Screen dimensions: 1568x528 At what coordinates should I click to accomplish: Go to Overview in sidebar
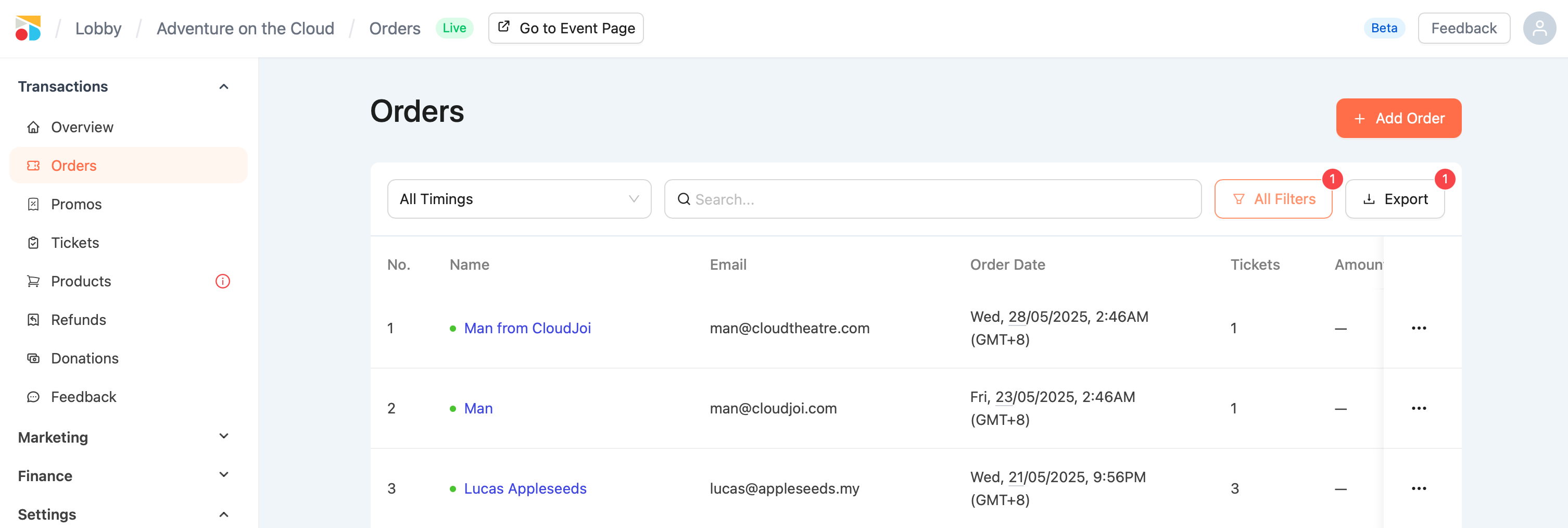coord(82,127)
